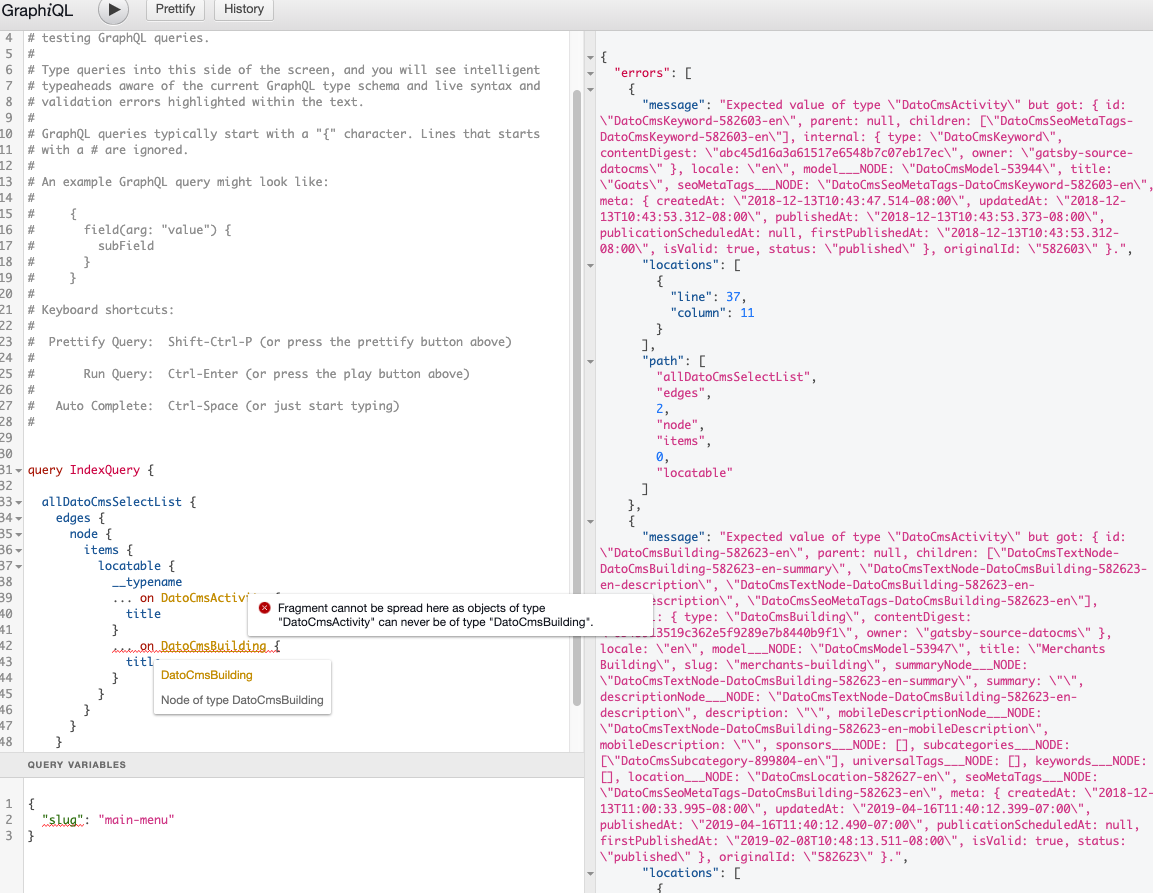Collapse the root object in the result pane

tap(590, 57)
